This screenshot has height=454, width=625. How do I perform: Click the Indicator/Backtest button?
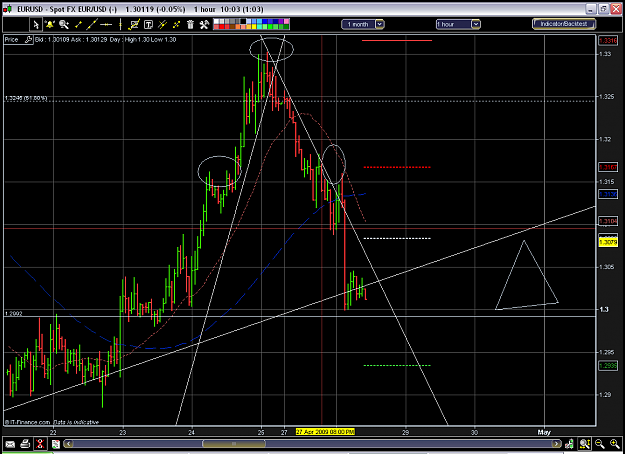pyautogui.click(x=564, y=24)
